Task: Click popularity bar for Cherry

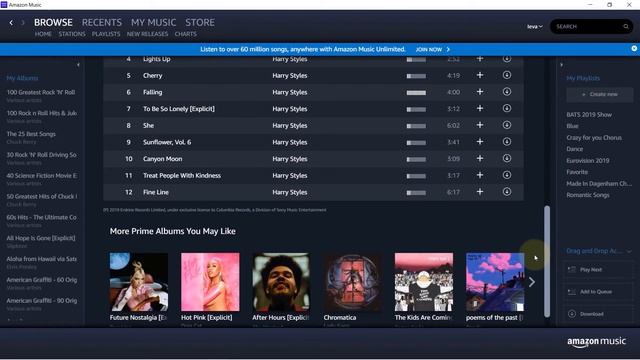Action: pyautogui.click(x=416, y=76)
